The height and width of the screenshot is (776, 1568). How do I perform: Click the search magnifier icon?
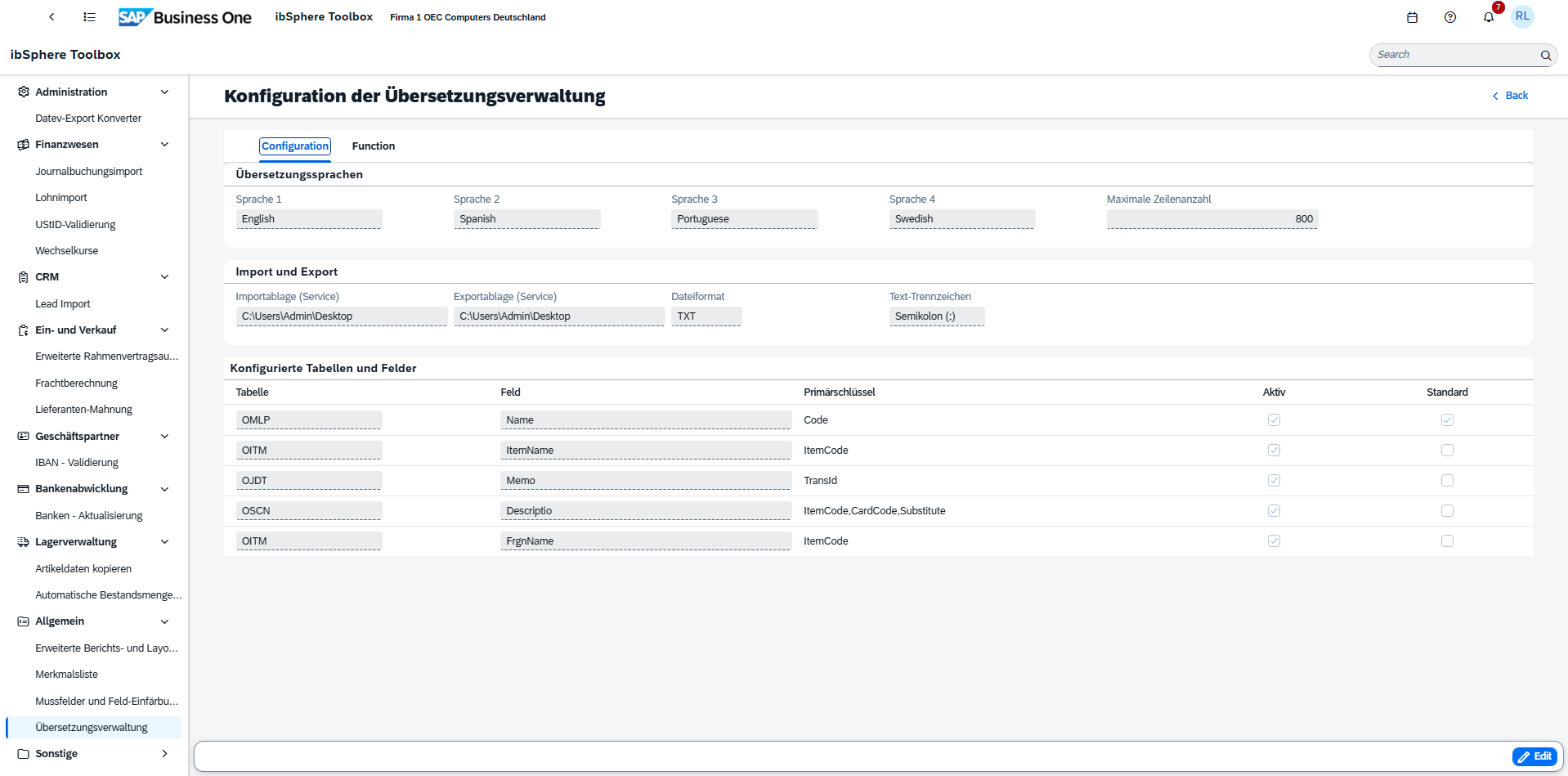click(x=1546, y=56)
